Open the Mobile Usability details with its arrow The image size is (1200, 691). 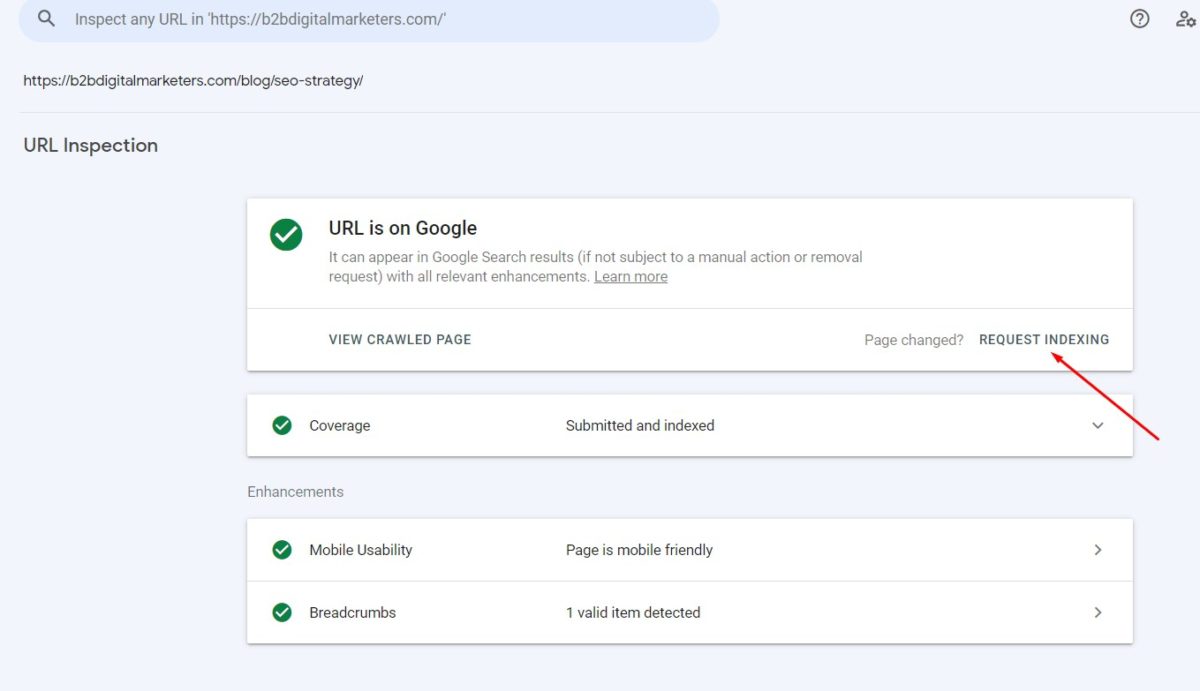pyautogui.click(x=1097, y=549)
